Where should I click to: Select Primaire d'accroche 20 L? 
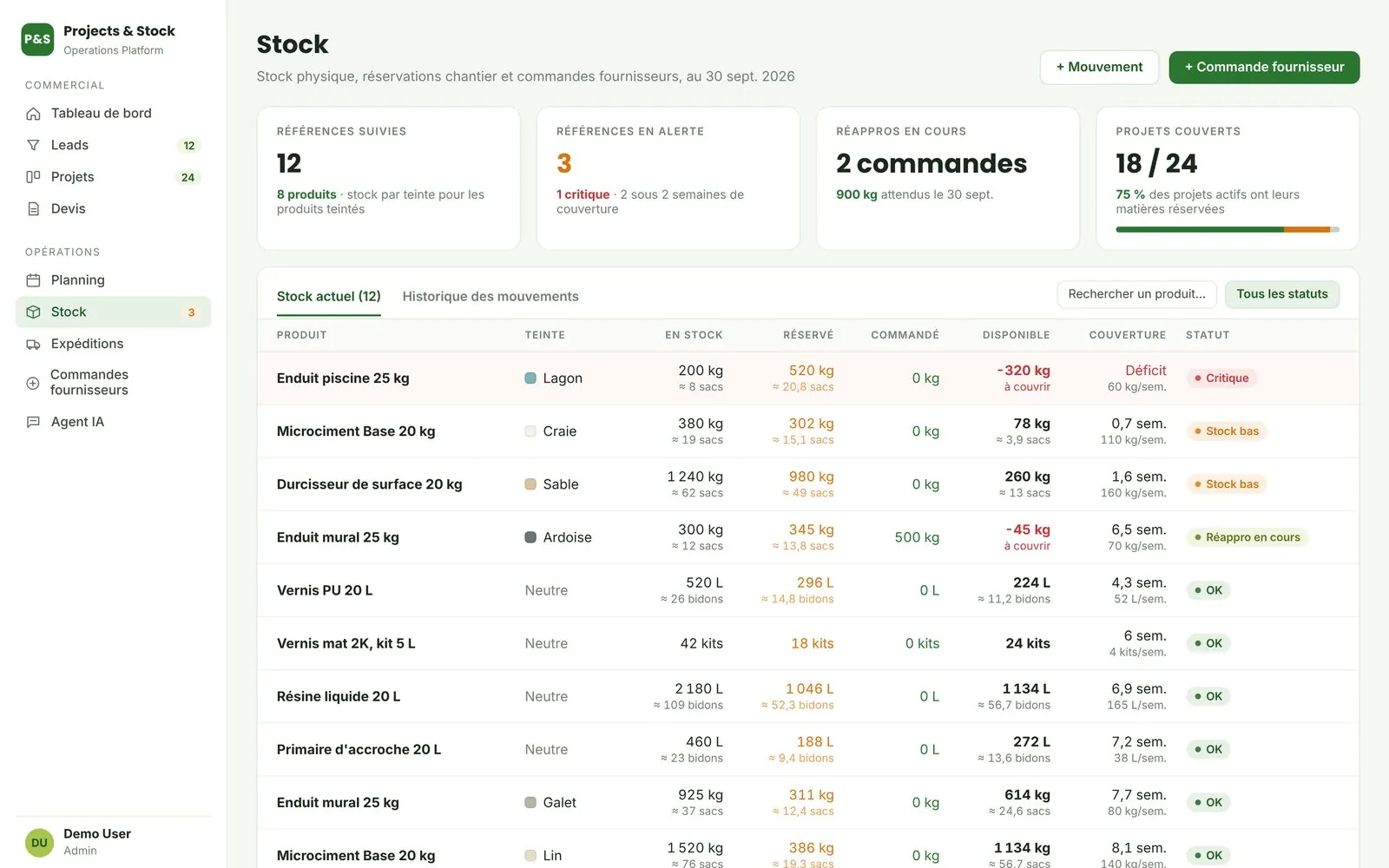[x=359, y=749]
